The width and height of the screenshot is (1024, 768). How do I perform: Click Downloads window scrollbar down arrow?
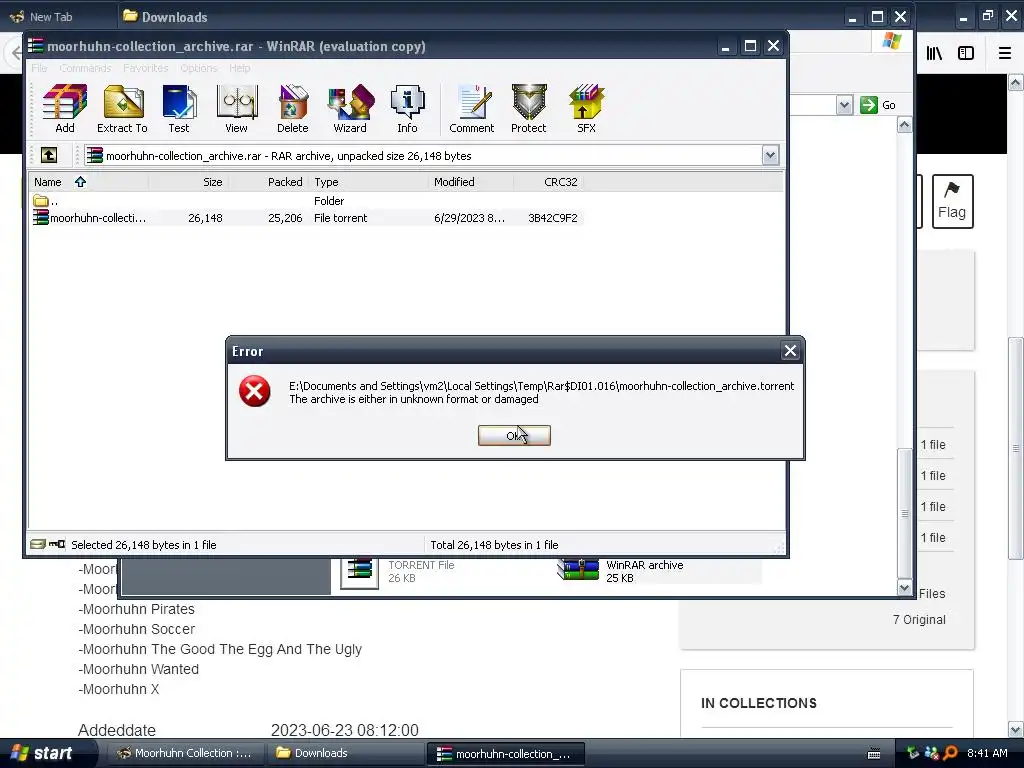[x=904, y=587]
